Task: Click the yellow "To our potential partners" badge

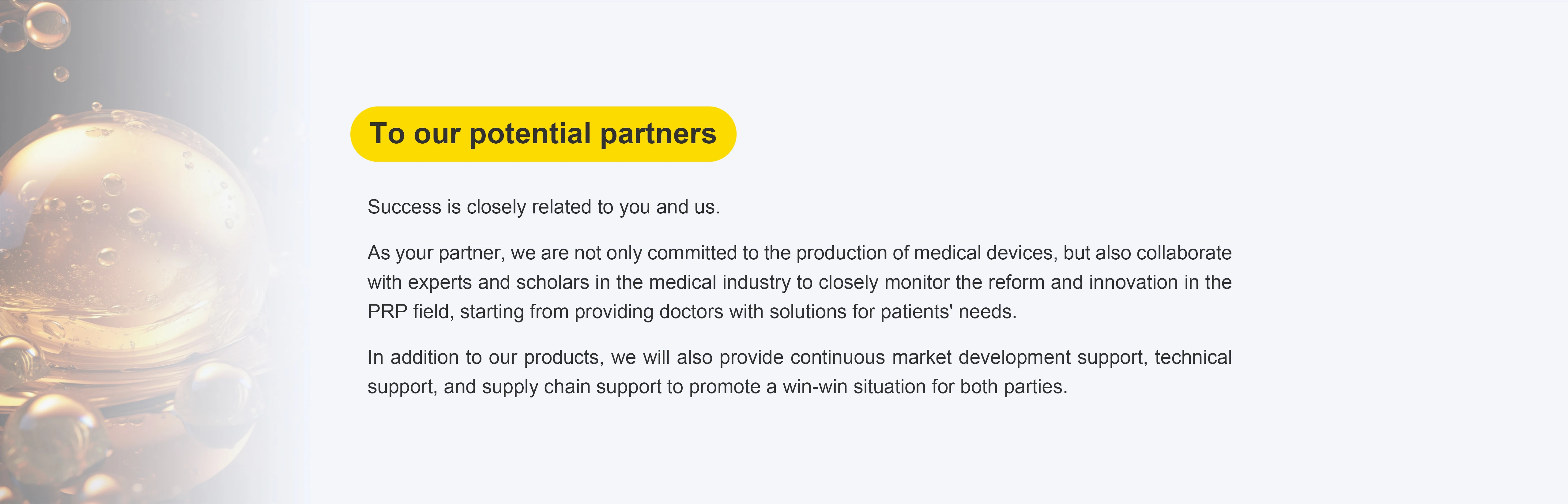Action: [x=542, y=134]
